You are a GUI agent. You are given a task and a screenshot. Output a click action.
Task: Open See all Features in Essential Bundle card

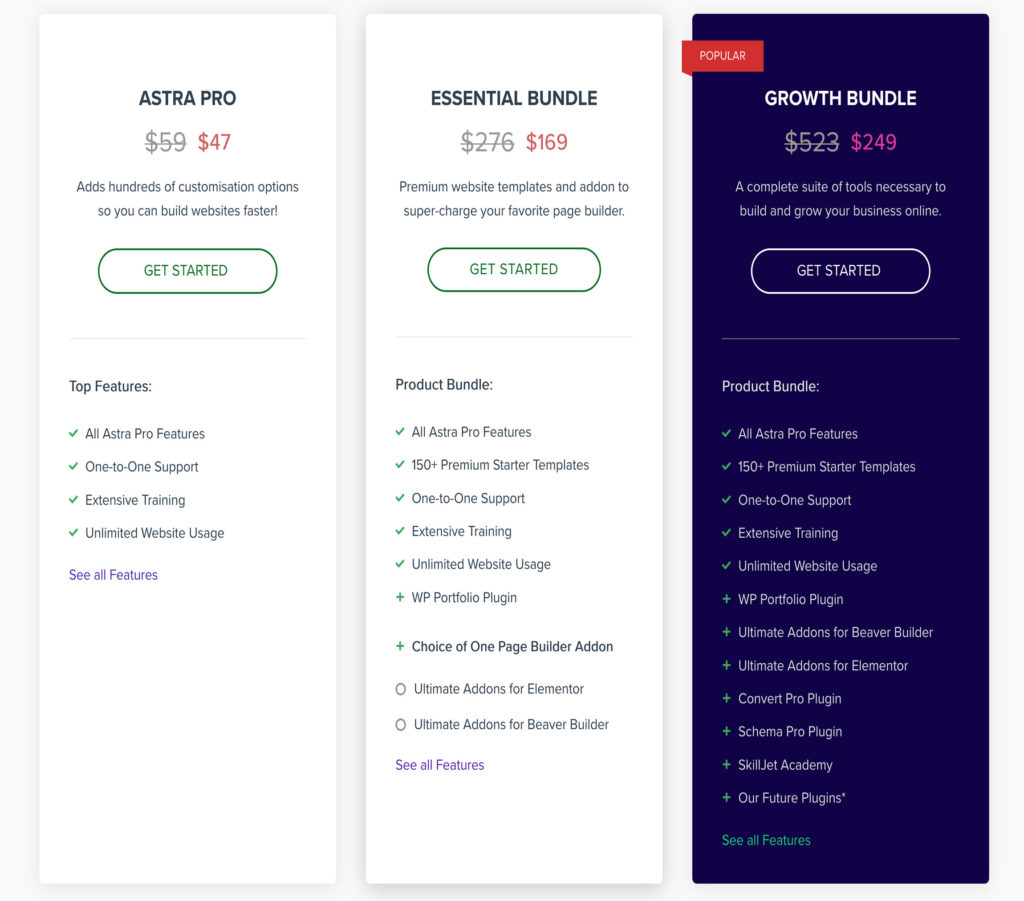coord(440,765)
